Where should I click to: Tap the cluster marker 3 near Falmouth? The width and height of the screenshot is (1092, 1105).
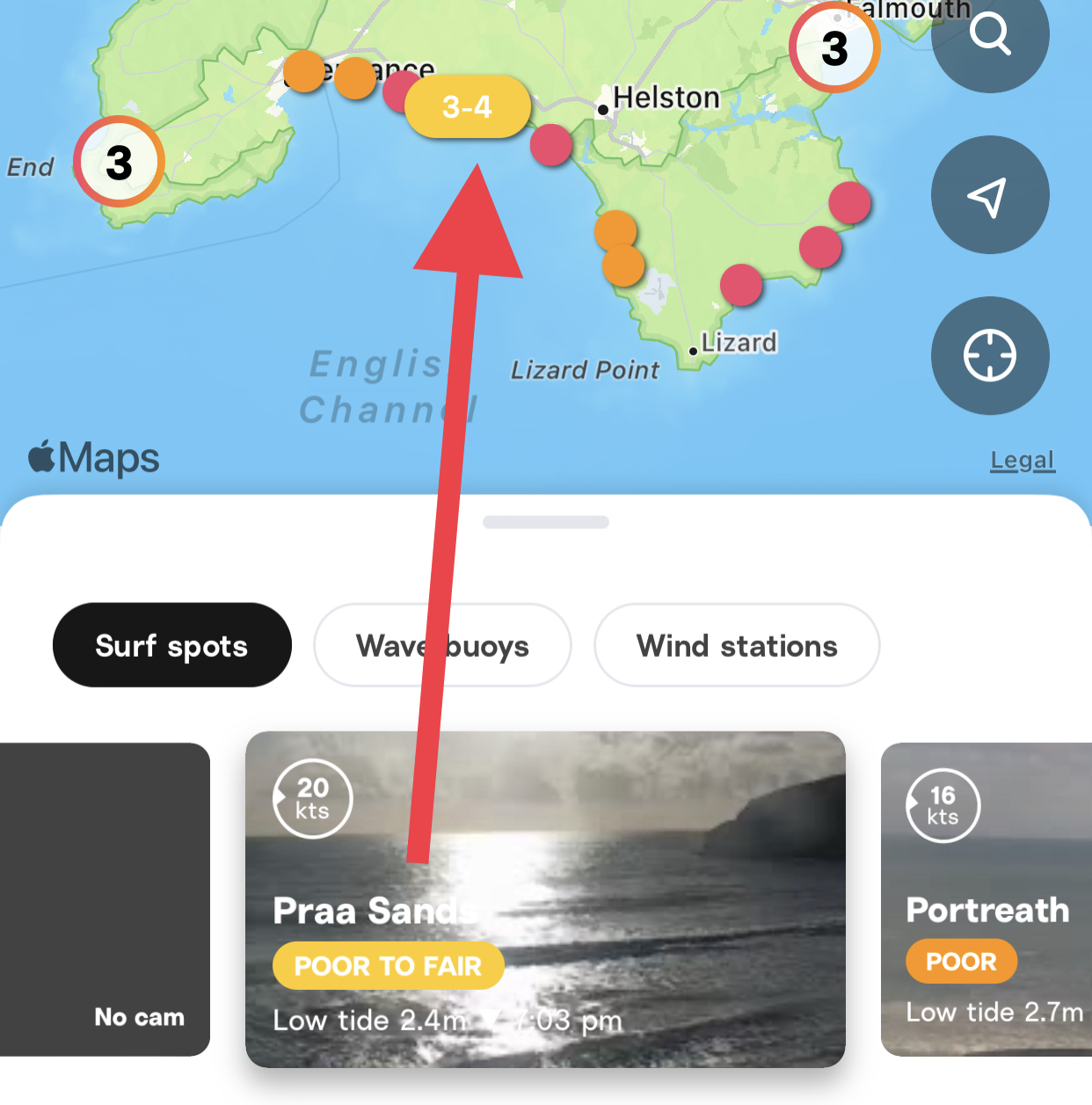tap(834, 47)
